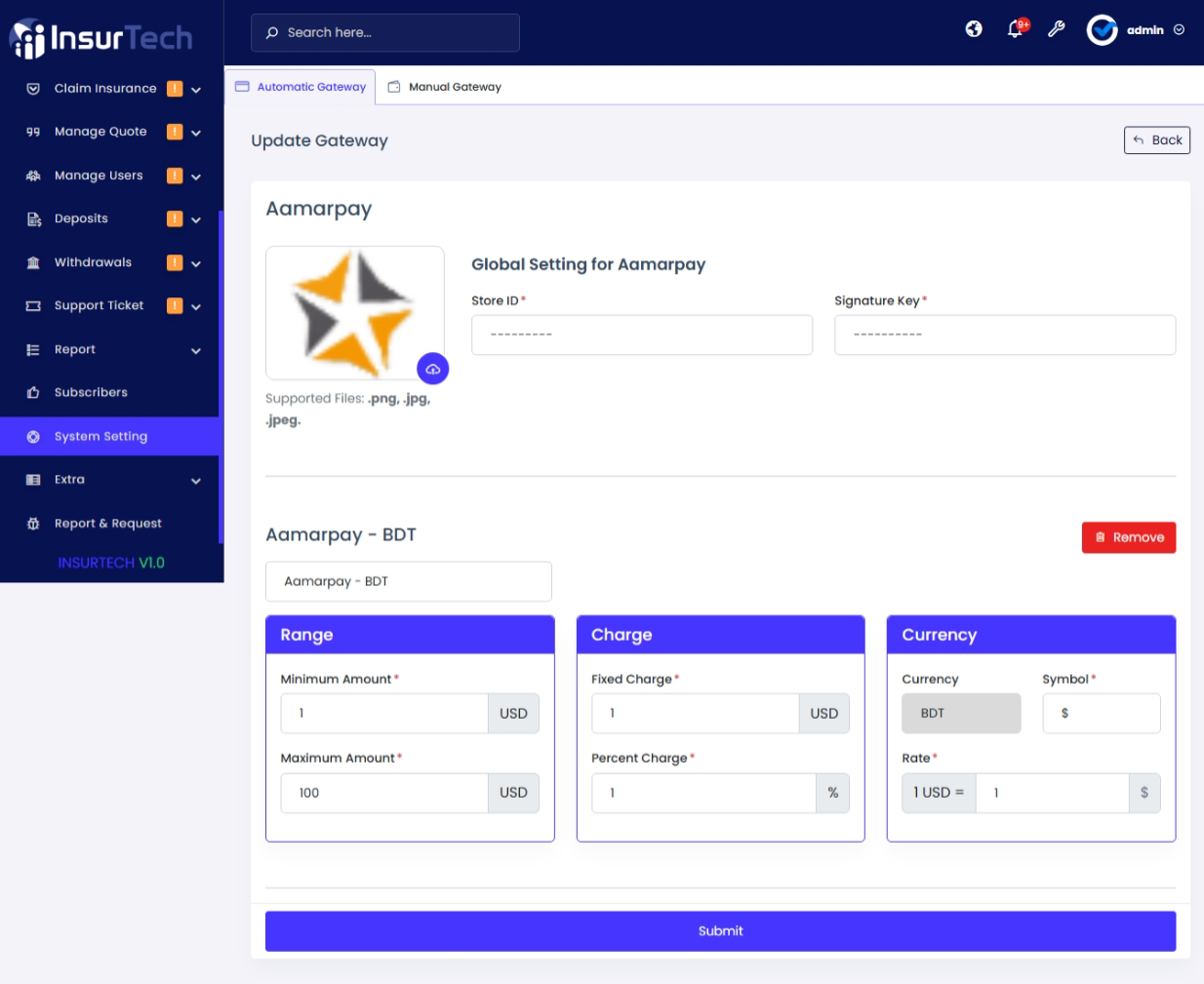1204x984 pixels.
Task: Click the System Setting gear icon
Action: click(x=33, y=437)
